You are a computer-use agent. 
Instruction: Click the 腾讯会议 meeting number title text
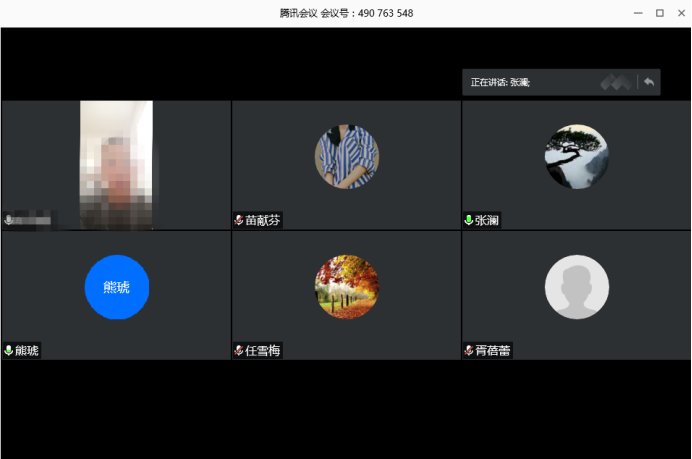346,13
